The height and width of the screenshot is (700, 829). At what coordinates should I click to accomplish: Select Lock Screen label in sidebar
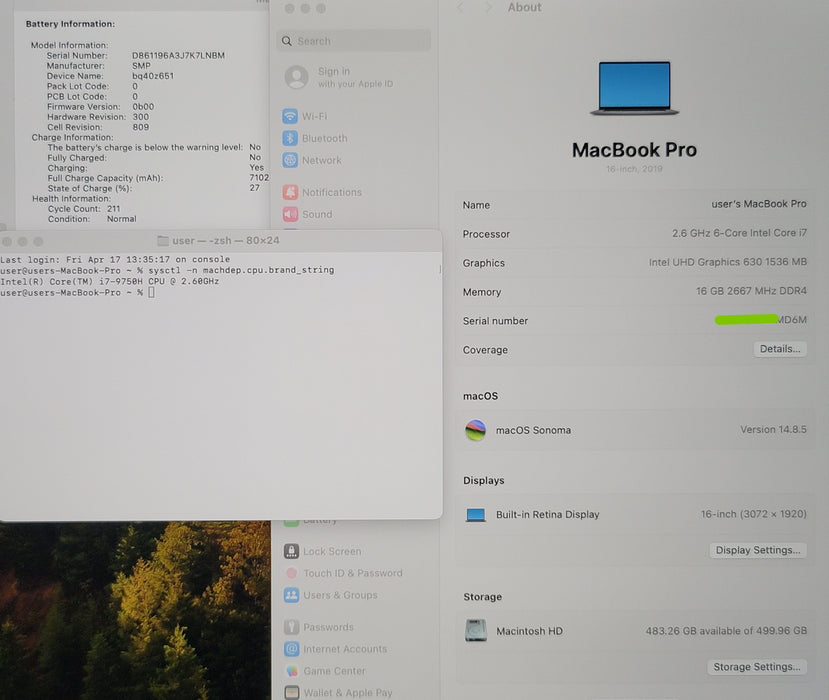332,551
